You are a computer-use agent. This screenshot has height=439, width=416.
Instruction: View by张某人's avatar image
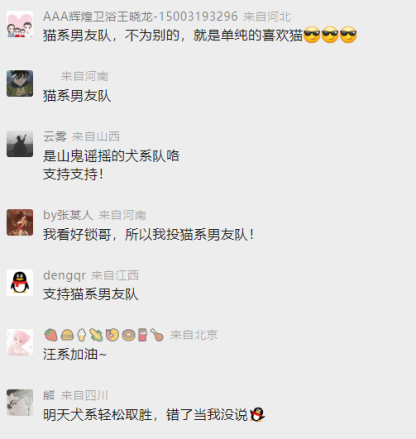pyautogui.click(x=20, y=222)
